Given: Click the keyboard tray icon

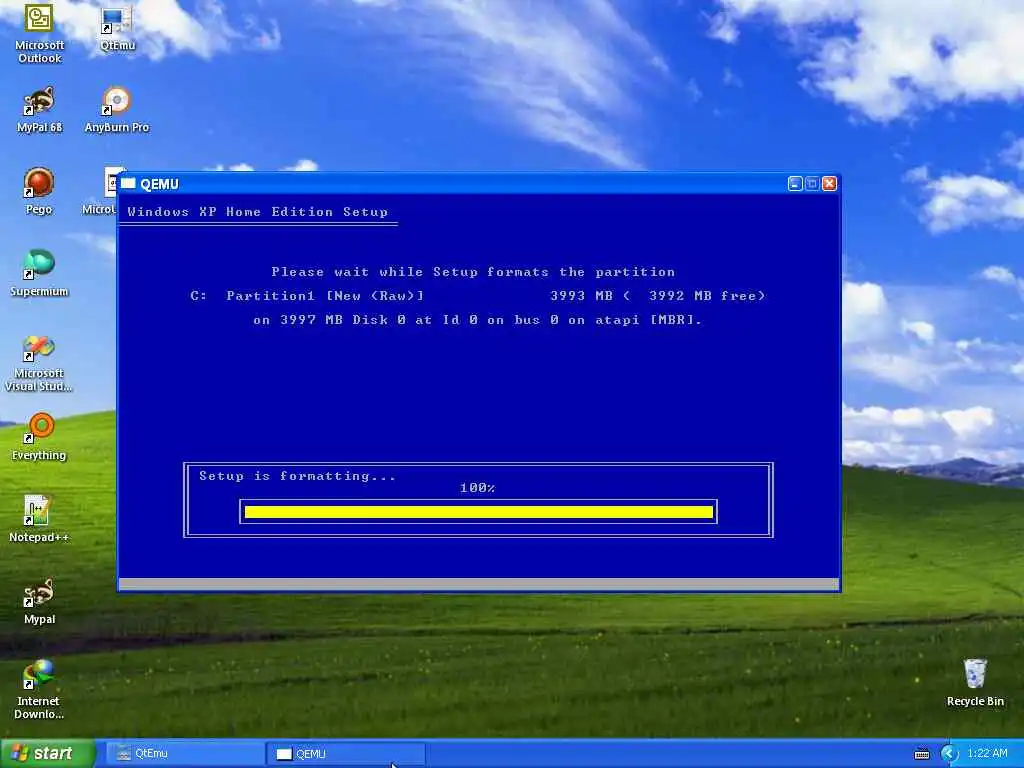Looking at the screenshot, I should pos(922,754).
